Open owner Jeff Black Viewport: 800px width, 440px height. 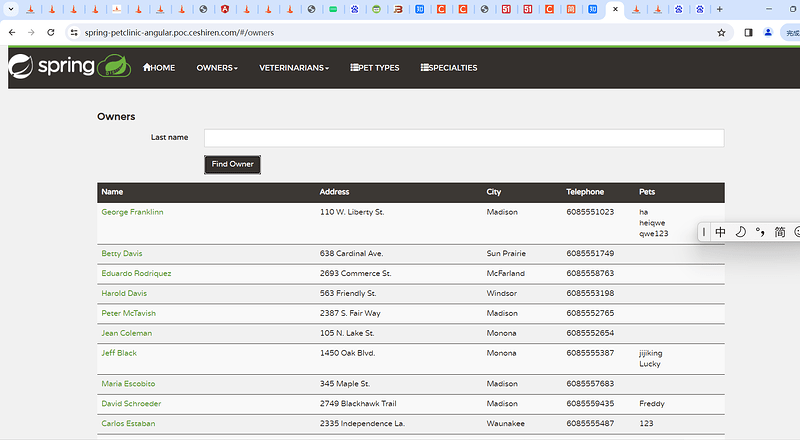(119, 353)
